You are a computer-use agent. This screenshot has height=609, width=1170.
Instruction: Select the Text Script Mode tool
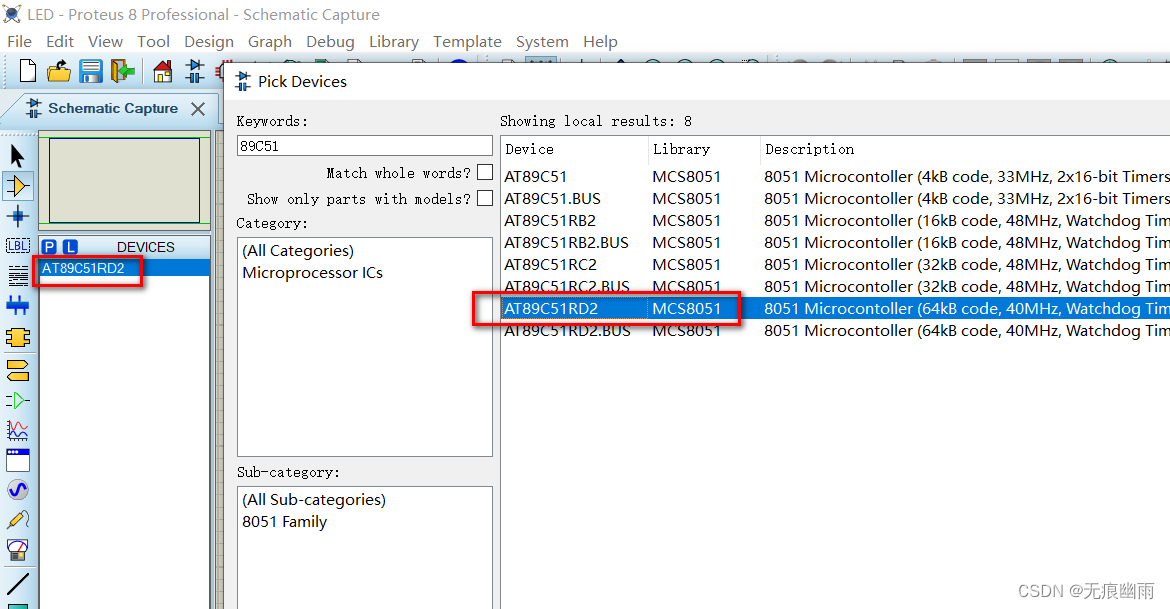click(17, 275)
